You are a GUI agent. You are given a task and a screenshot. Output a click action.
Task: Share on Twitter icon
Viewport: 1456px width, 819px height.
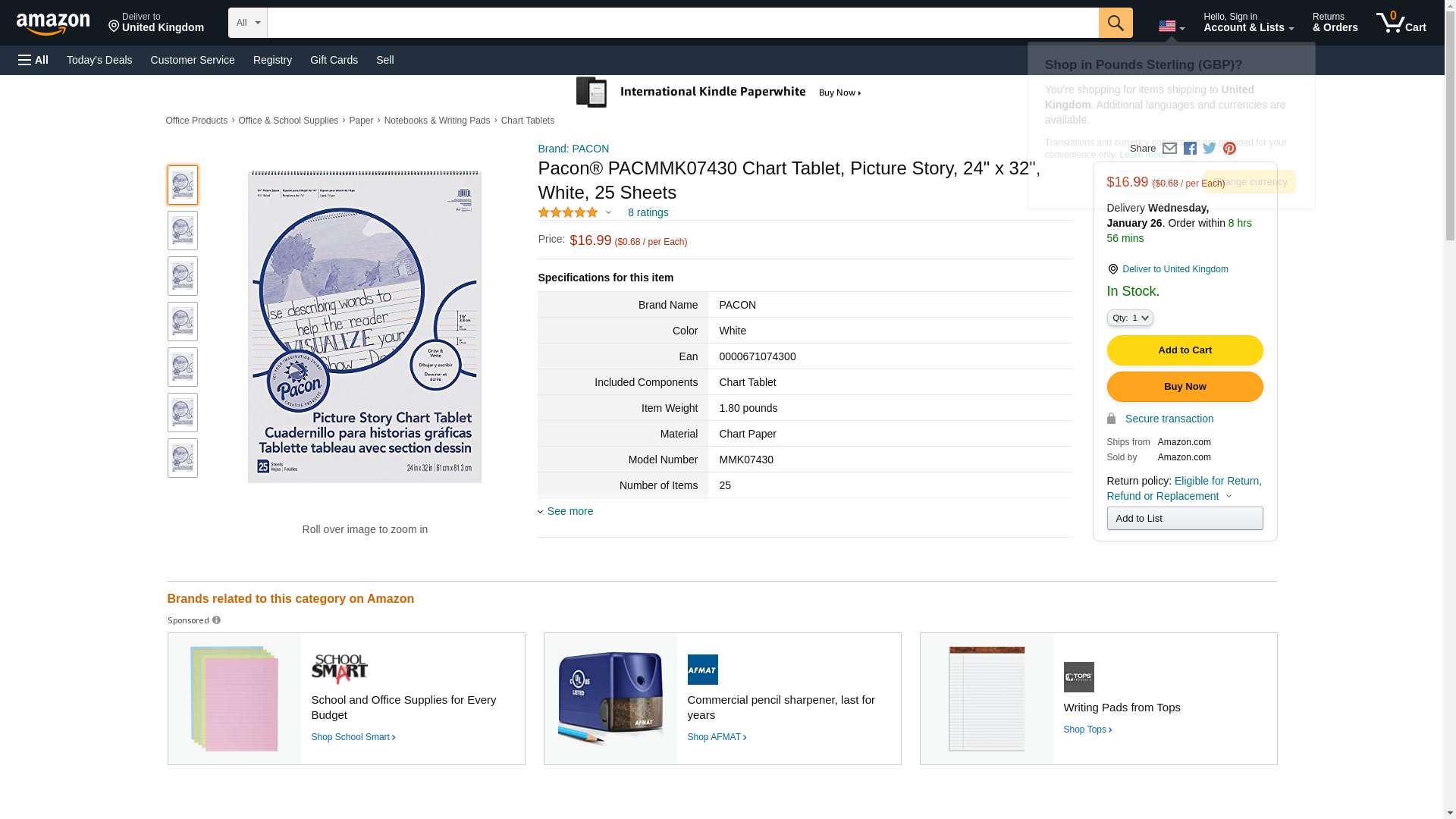[x=1210, y=149]
